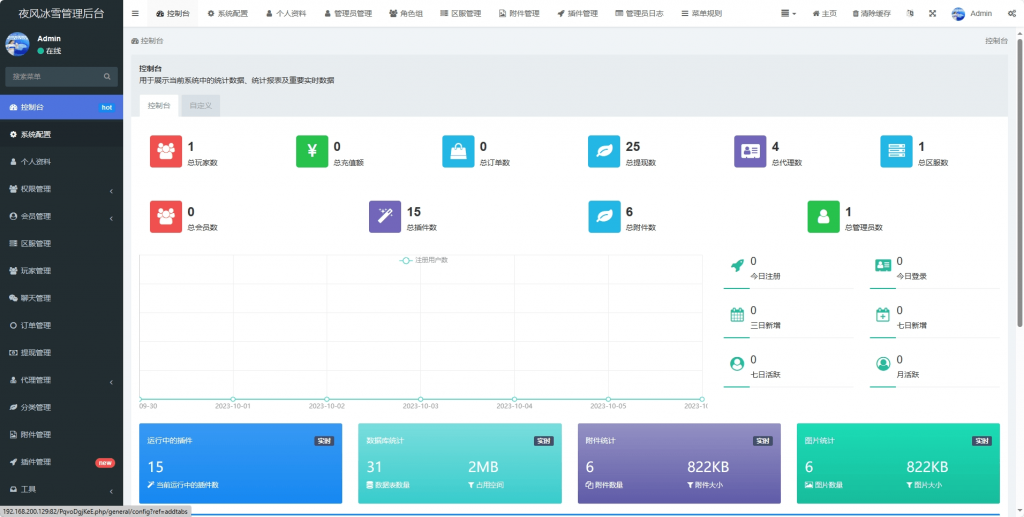The width and height of the screenshot is (1024, 517).
Task: Click 清除缓存 in top bar
Action: [871, 13]
